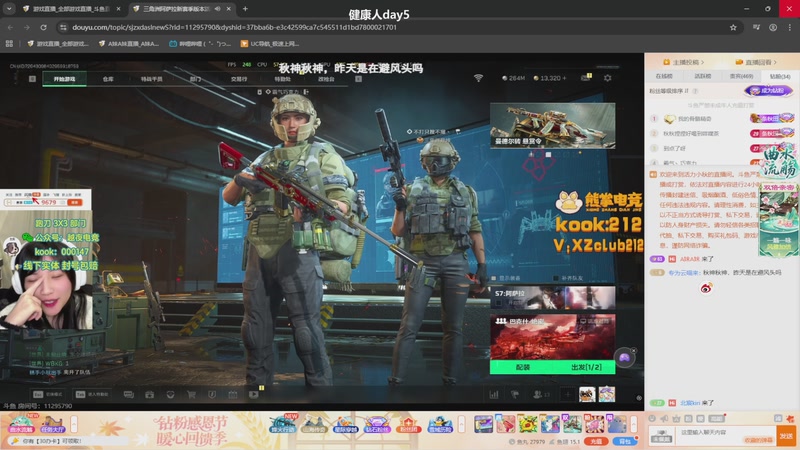The width and height of the screenshot is (800, 450).
Task: Click the green 出发[1/2] button
Action: pos(586,367)
